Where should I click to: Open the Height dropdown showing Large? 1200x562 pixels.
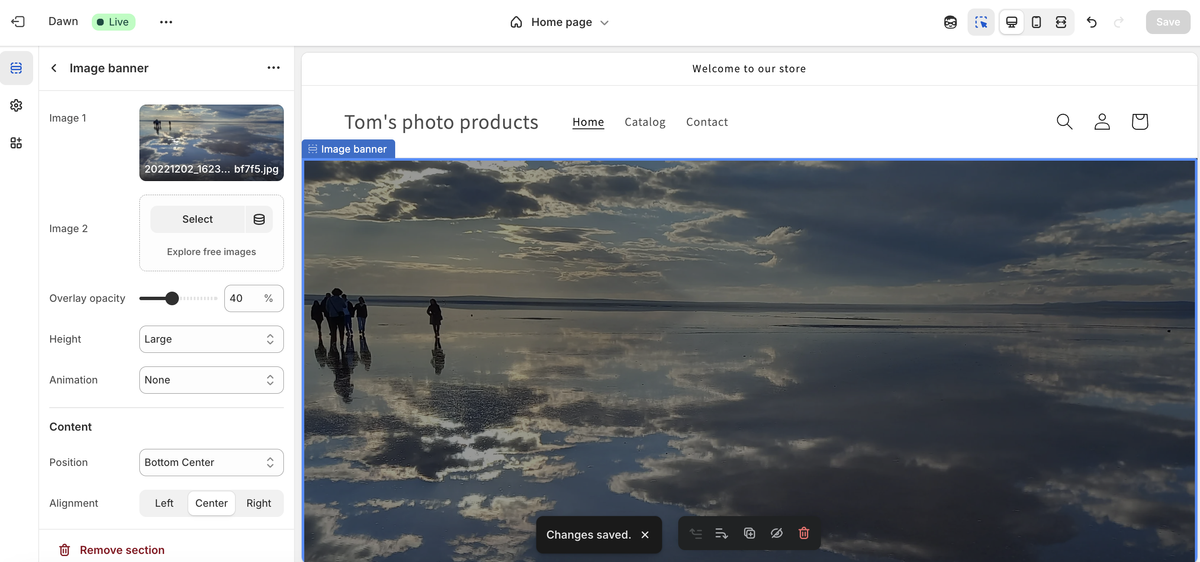click(211, 339)
